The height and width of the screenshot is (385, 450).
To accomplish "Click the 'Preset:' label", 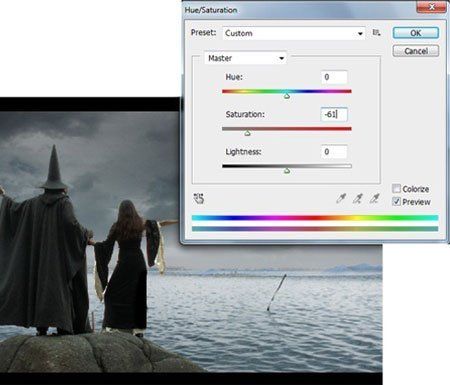I will [x=203, y=33].
